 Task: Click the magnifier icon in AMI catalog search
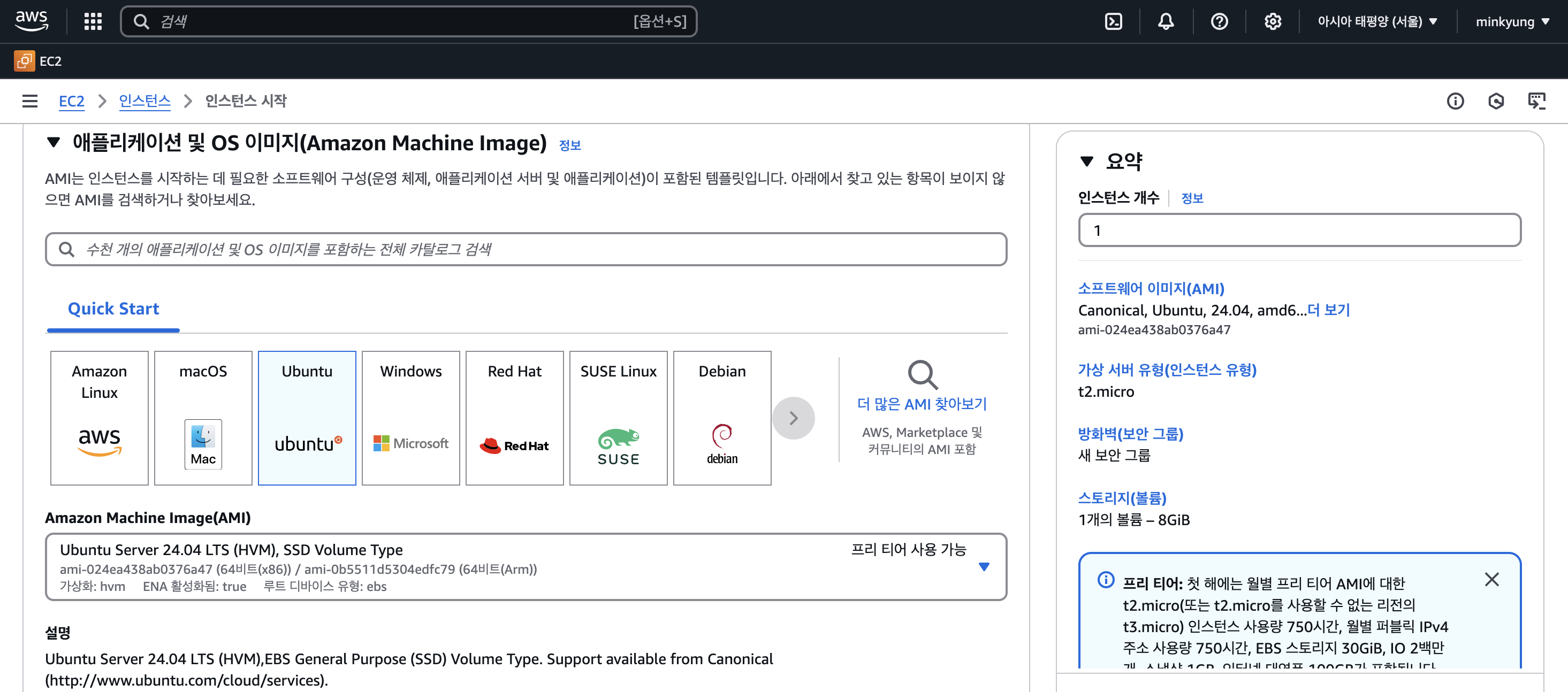pos(66,249)
